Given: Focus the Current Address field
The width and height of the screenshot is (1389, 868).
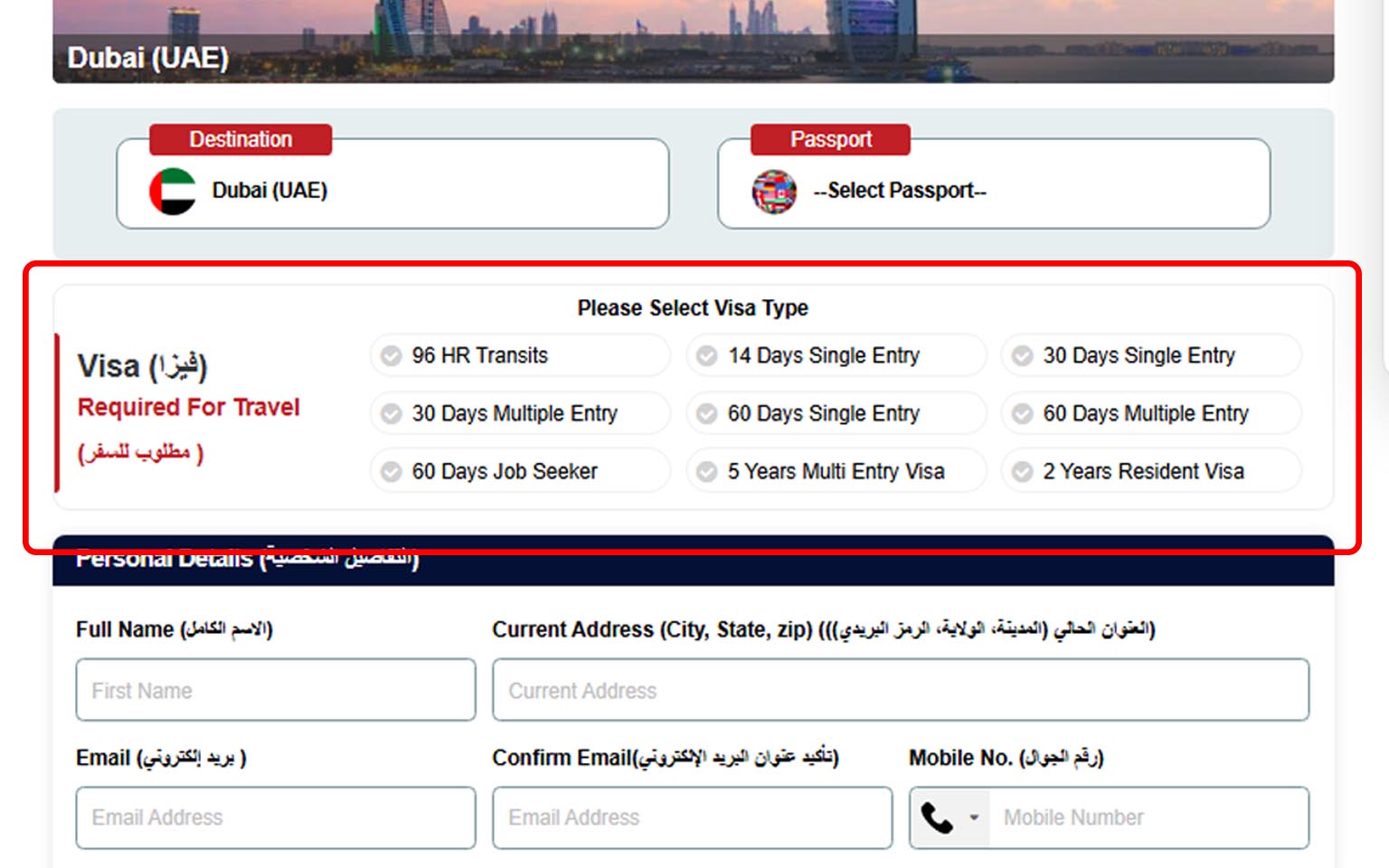Looking at the screenshot, I should coord(900,691).
